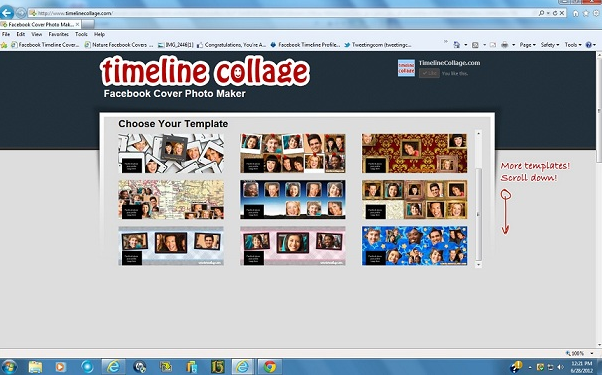
Task: Switch to first Internet Explorer taskbar window
Action: pyautogui.click(x=113, y=367)
